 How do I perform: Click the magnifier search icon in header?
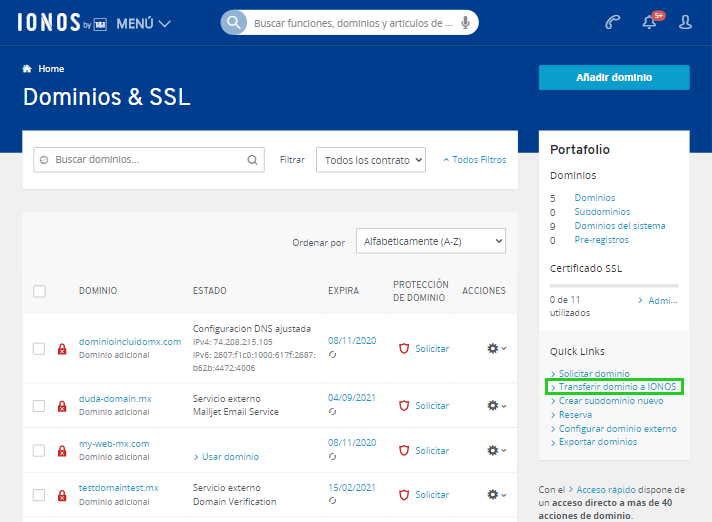coord(234,22)
